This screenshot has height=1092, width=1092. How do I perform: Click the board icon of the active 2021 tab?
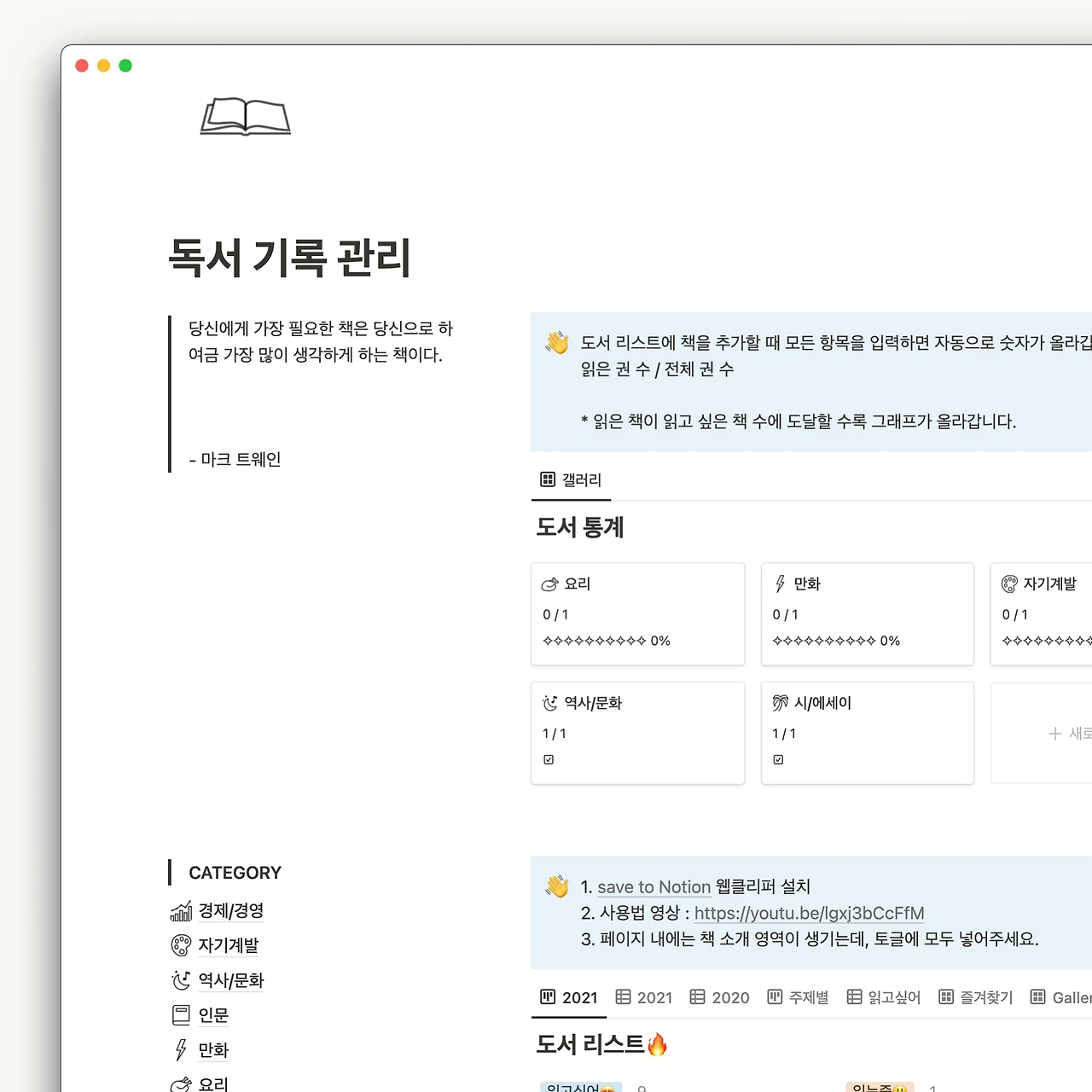tap(548, 996)
